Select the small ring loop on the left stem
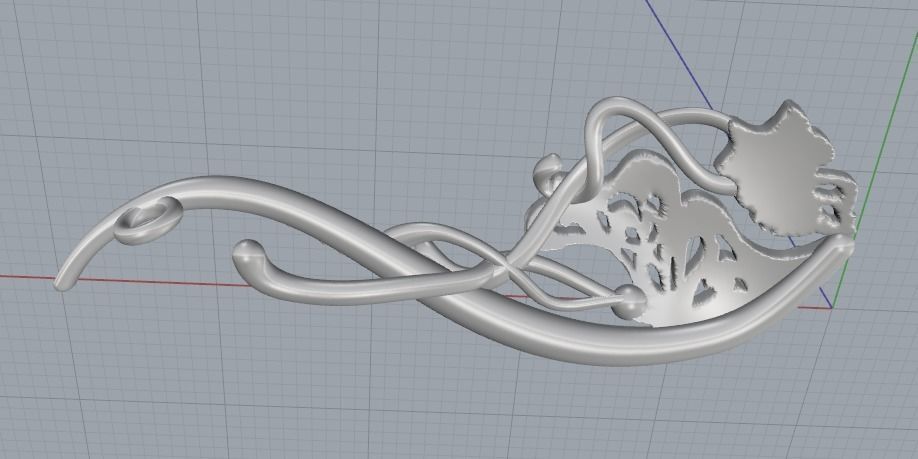Viewport: 918px width, 459px height. click(x=148, y=220)
